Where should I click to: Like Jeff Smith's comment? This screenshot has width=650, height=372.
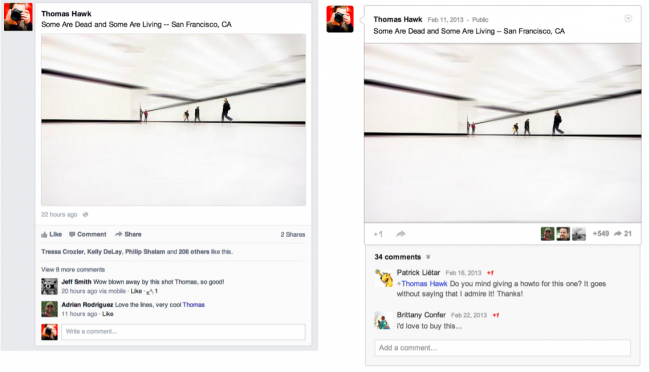[x=136, y=291]
